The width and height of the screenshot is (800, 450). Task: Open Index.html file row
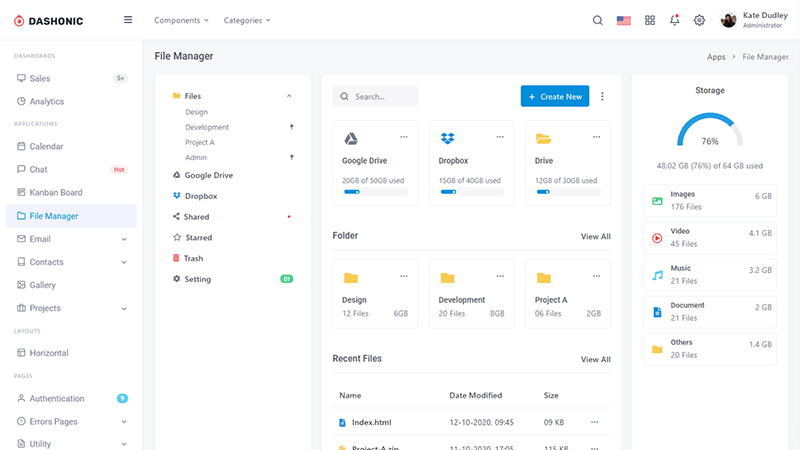click(x=471, y=422)
